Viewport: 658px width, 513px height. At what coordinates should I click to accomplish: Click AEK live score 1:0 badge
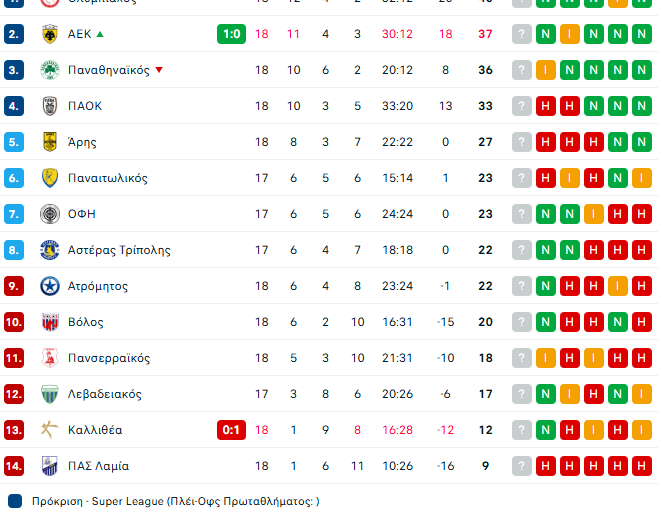click(231, 34)
